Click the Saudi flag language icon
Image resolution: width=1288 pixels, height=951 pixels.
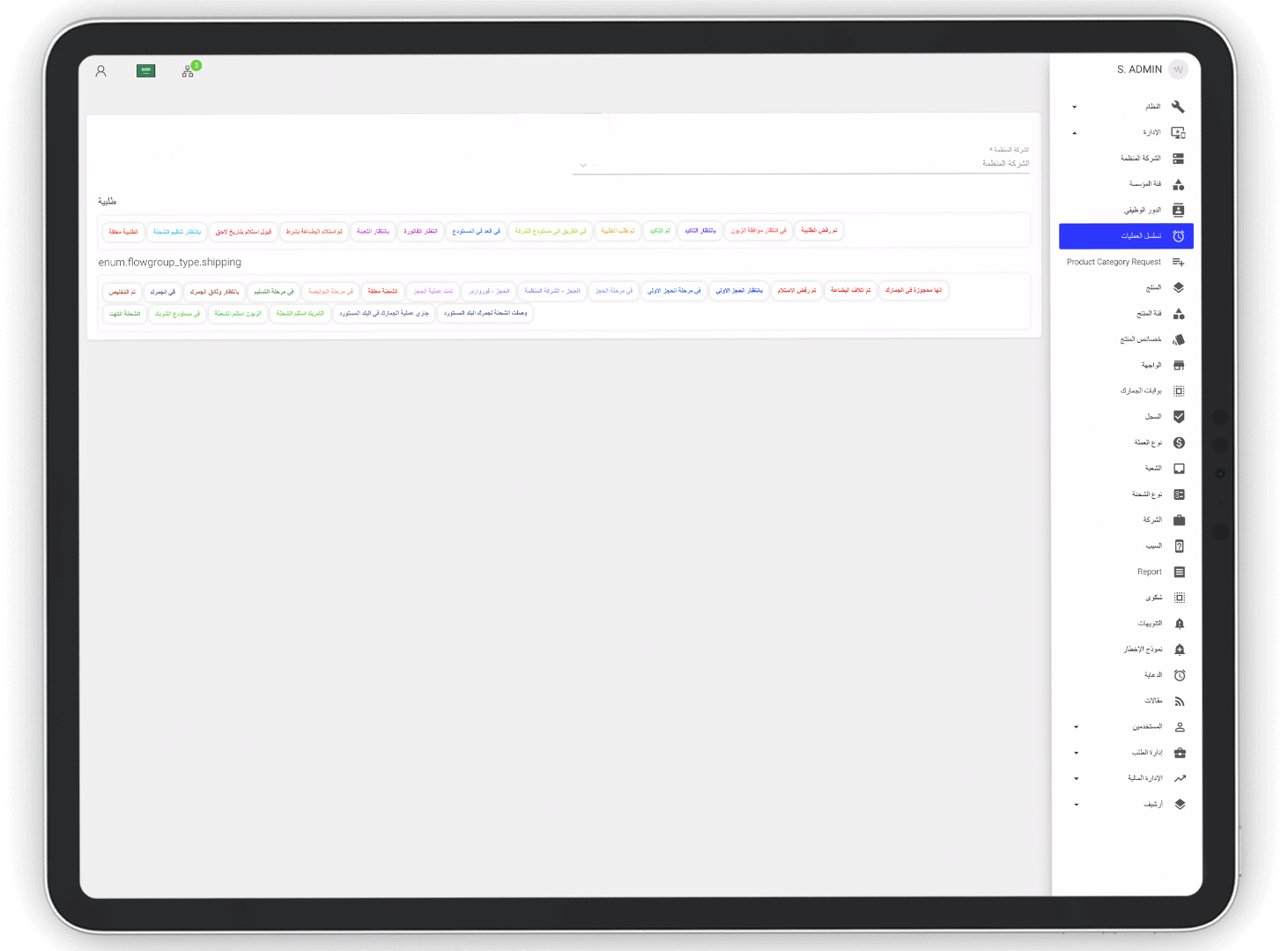(x=146, y=71)
